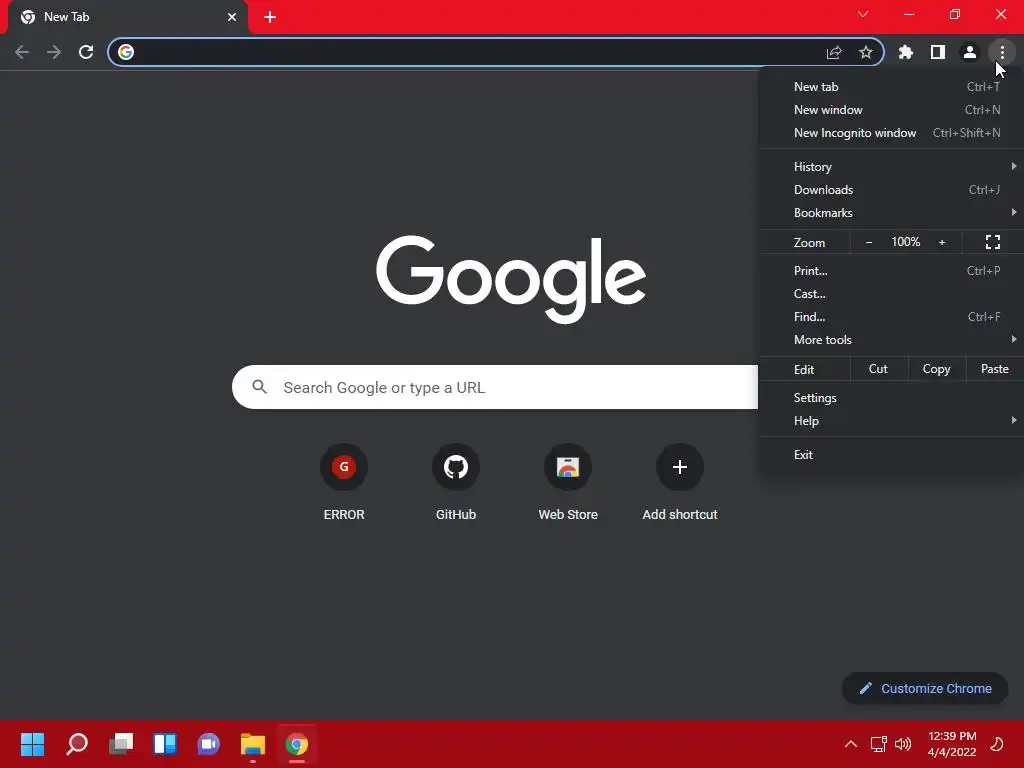Close the New Tab tab
The height and width of the screenshot is (768, 1024).
(232, 17)
